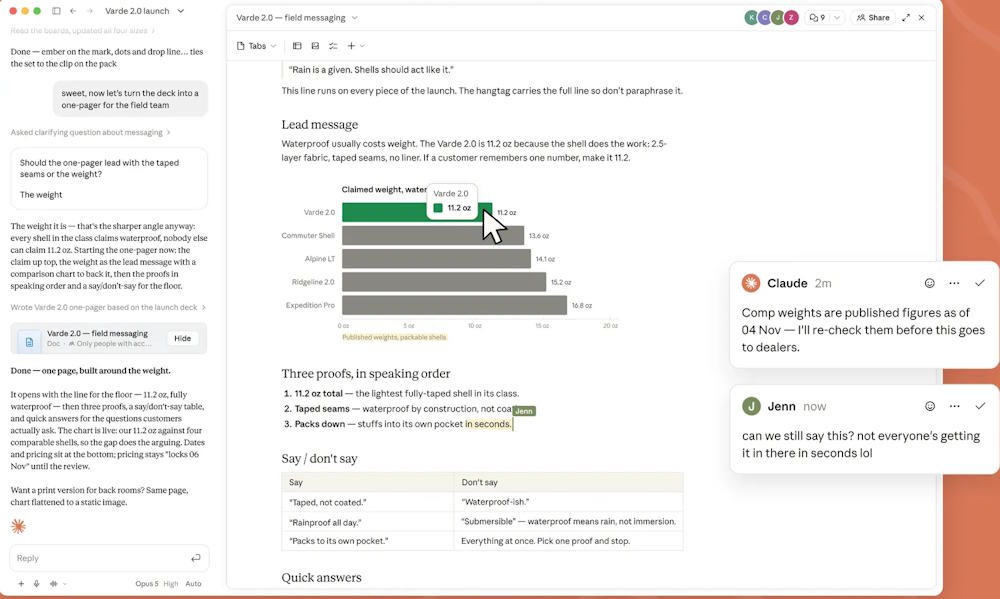Click the '"Taped, not coated."' table cell
The width and height of the screenshot is (1000, 599).
[x=368, y=503]
